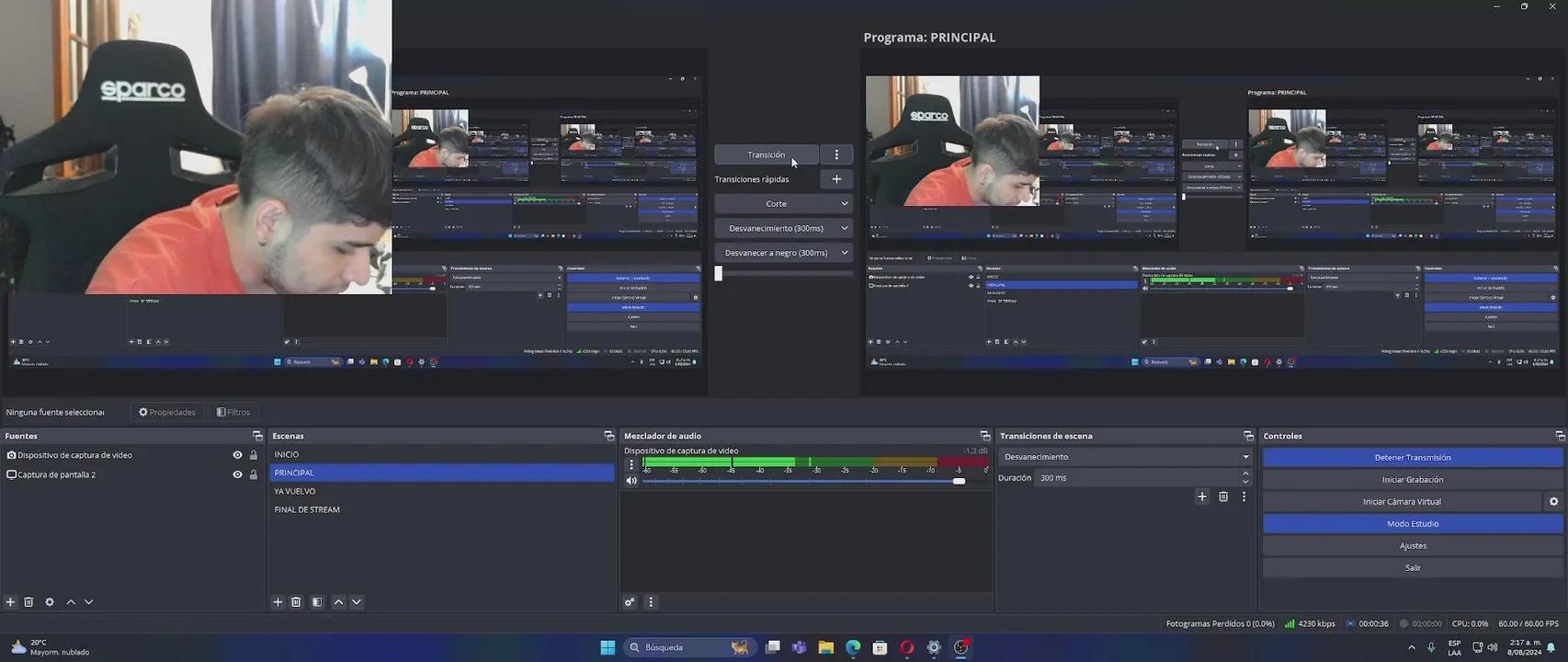Open Desvanecimiento scene transition combo box
The width and height of the screenshot is (1568, 662).
coord(1126,457)
